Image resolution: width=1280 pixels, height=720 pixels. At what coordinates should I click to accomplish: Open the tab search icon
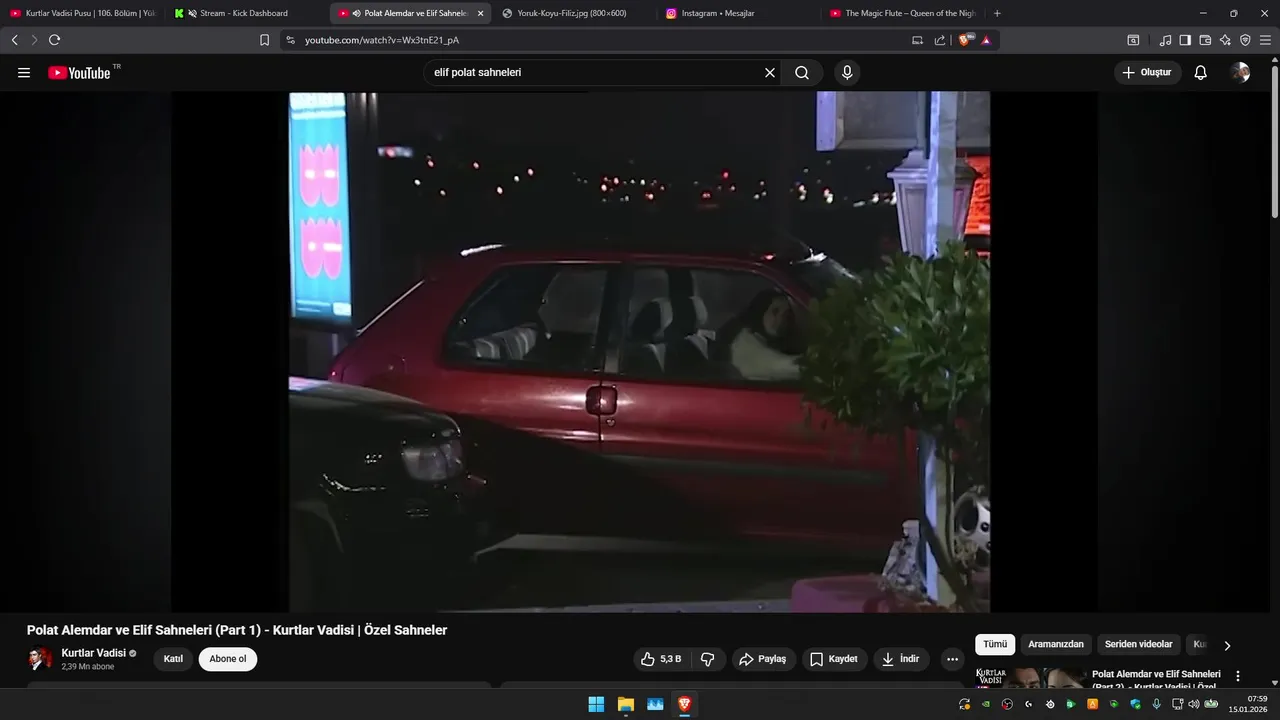pyautogui.click(x=1133, y=40)
